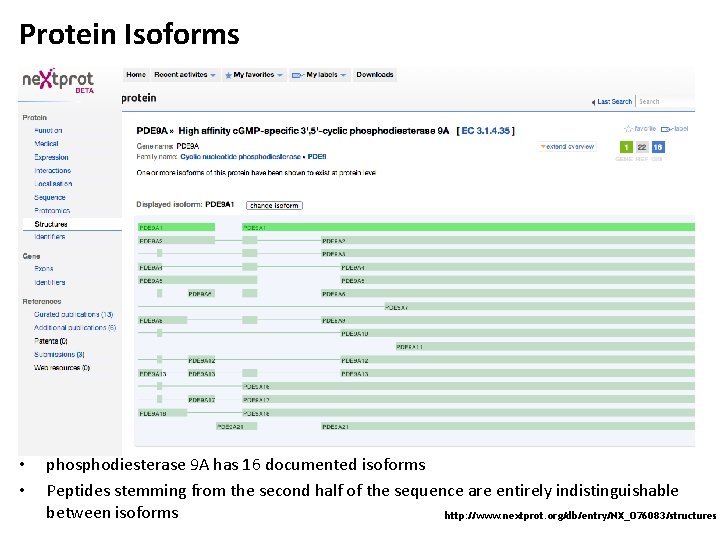Go to the Home menu item
The image size is (720, 540).
point(136,75)
